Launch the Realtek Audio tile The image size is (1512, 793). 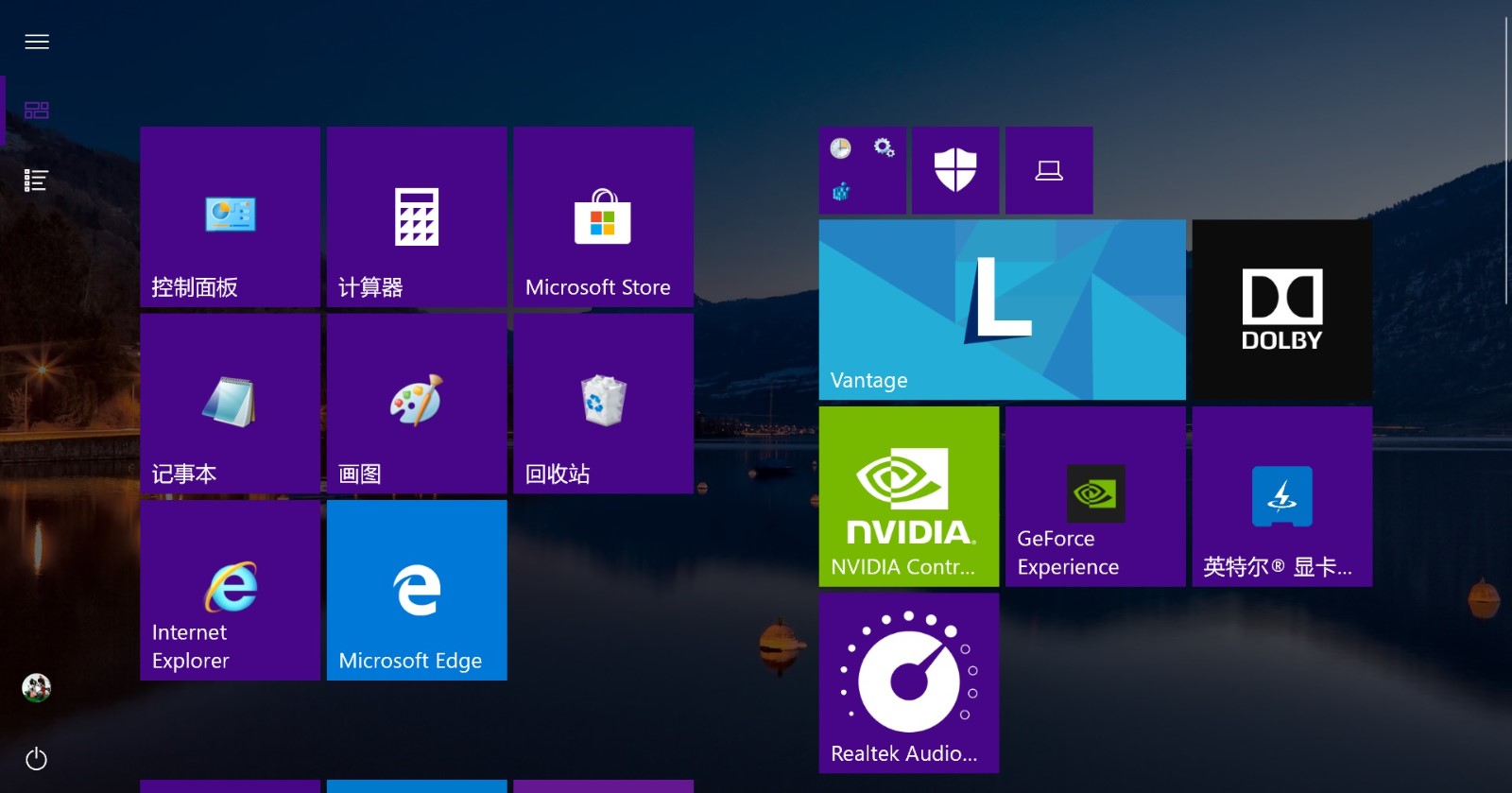(909, 683)
